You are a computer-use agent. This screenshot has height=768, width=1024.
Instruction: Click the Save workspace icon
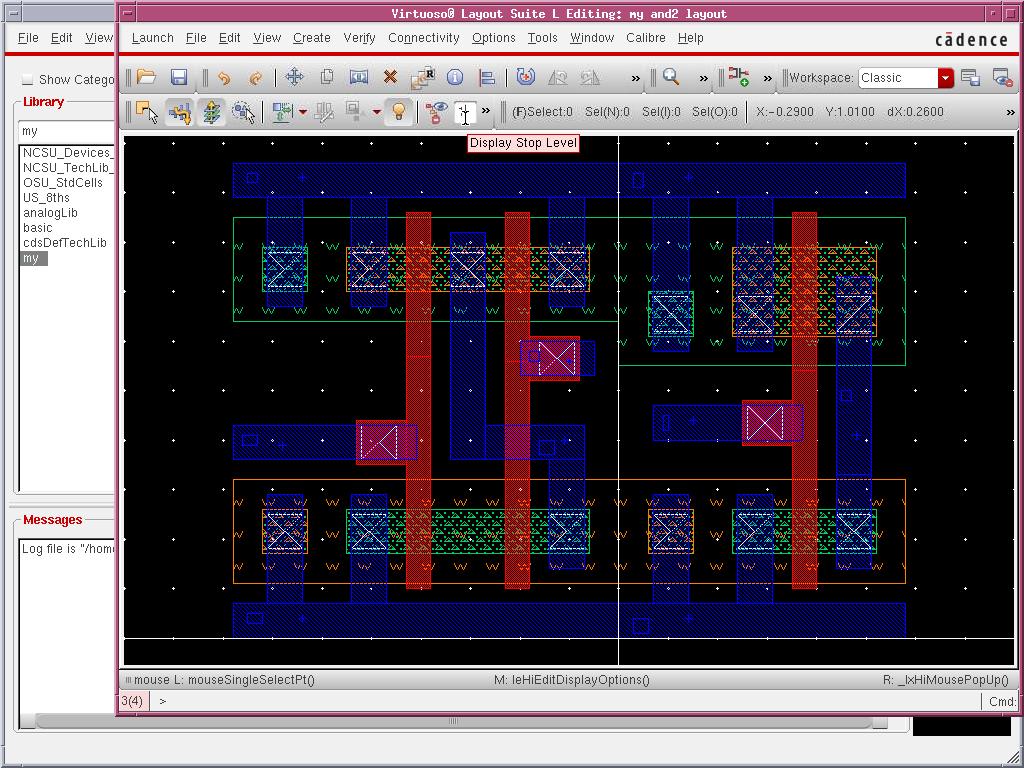[x=970, y=78]
